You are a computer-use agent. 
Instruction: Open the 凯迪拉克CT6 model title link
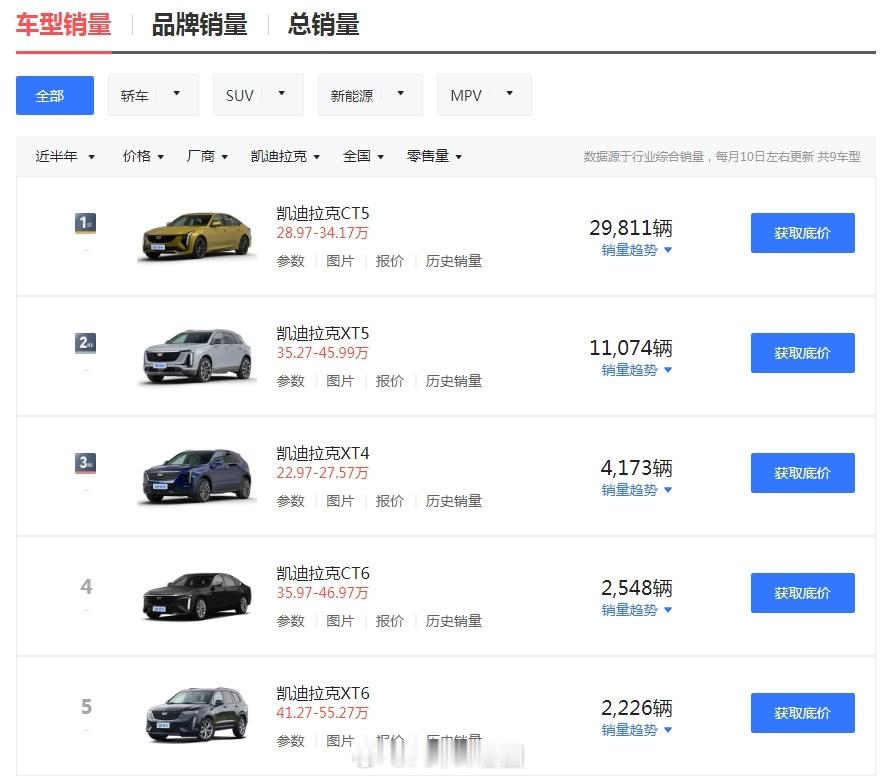pyautogui.click(x=323, y=573)
